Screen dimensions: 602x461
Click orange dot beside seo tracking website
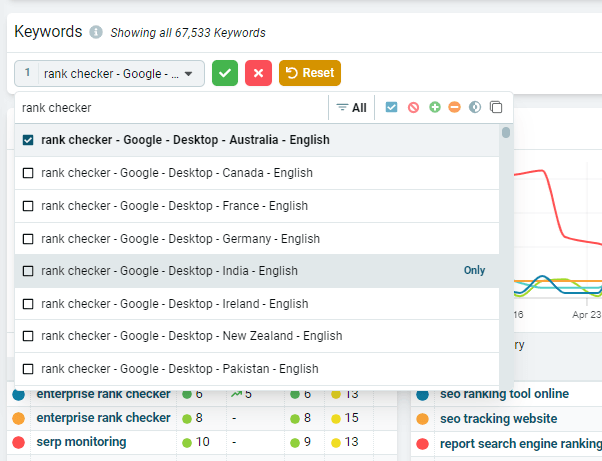click(x=422, y=419)
